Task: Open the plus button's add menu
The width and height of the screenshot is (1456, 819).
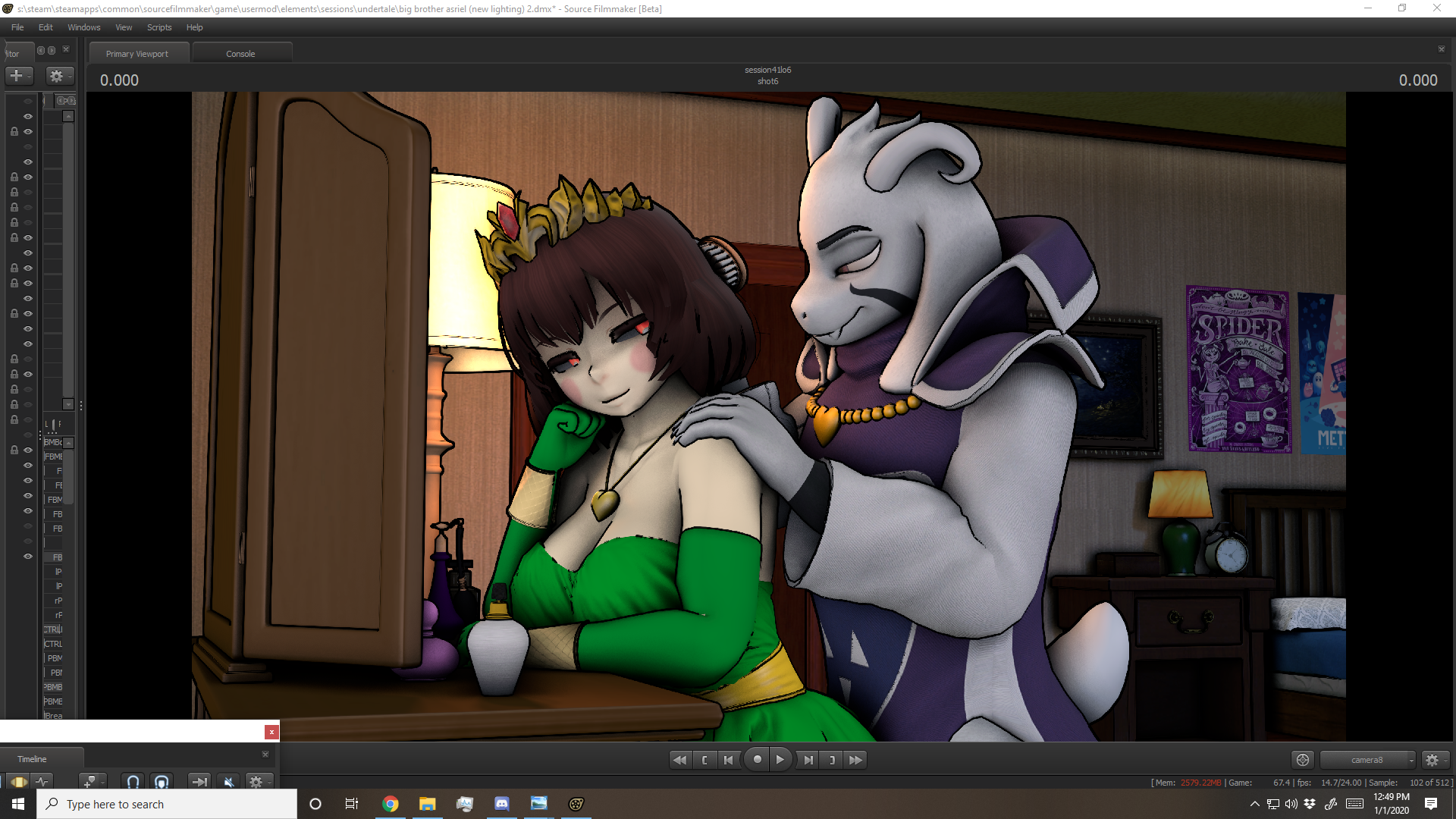Action: [x=19, y=76]
